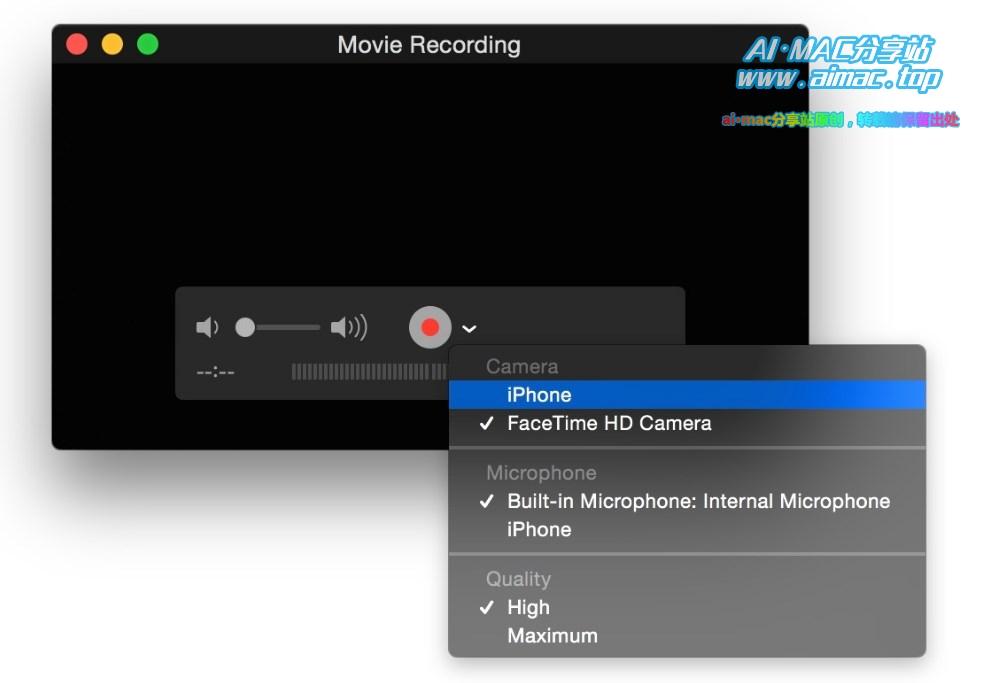Click the green full-screen window button
This screenshot has width=995, height=683.
point(148,44)
